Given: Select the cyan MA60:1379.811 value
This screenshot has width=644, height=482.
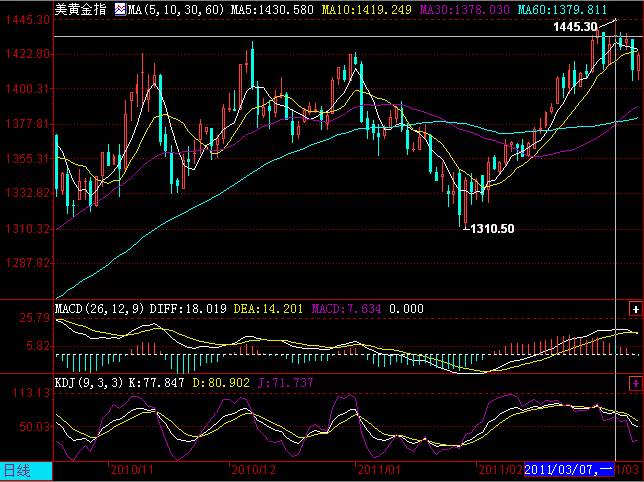Looking at the screenshot, I should click(562, 9).
